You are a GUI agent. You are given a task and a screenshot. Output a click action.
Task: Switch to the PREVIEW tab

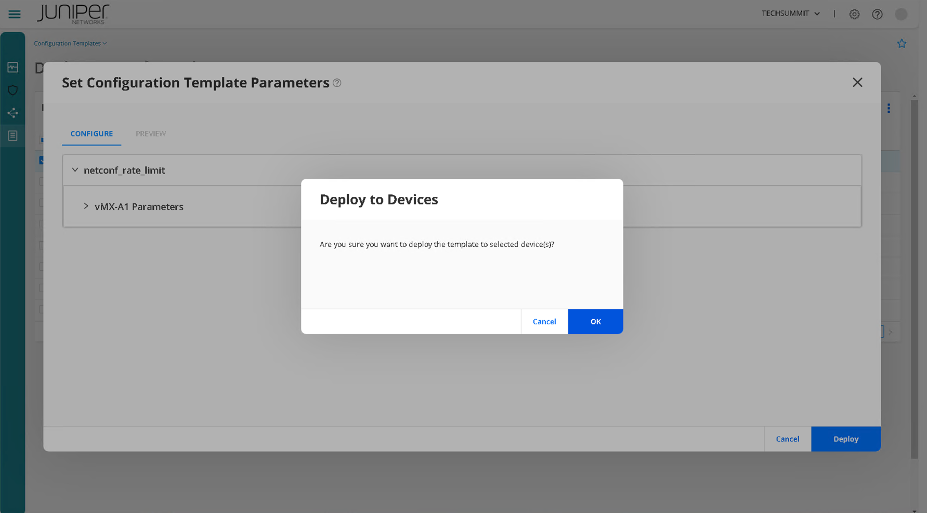point(150,134)
